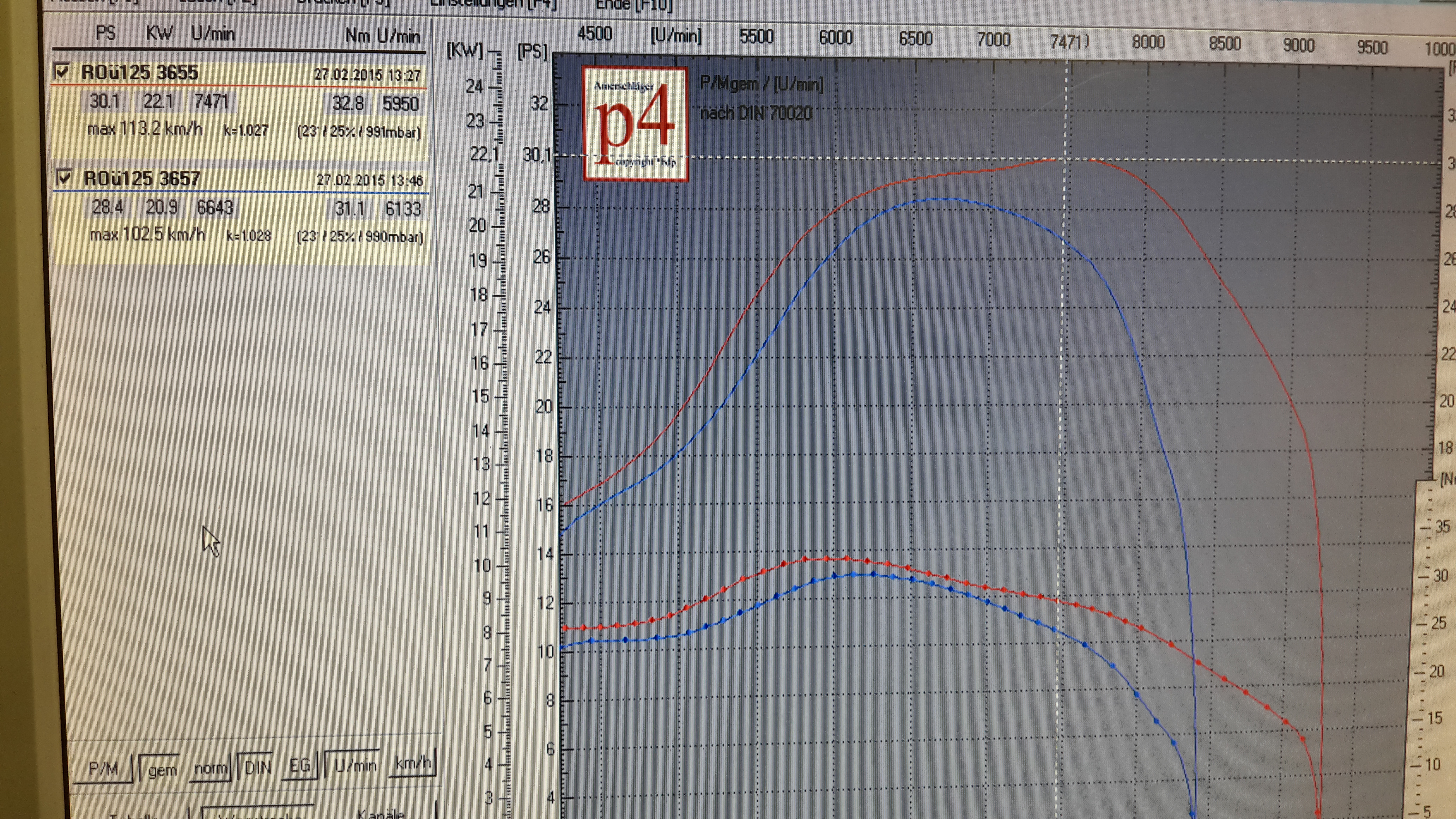Viewport: 1456px width, 819px height.
Task: Click chart caption P/Mgem / [U/min]
Action: [x=762, y=84]
